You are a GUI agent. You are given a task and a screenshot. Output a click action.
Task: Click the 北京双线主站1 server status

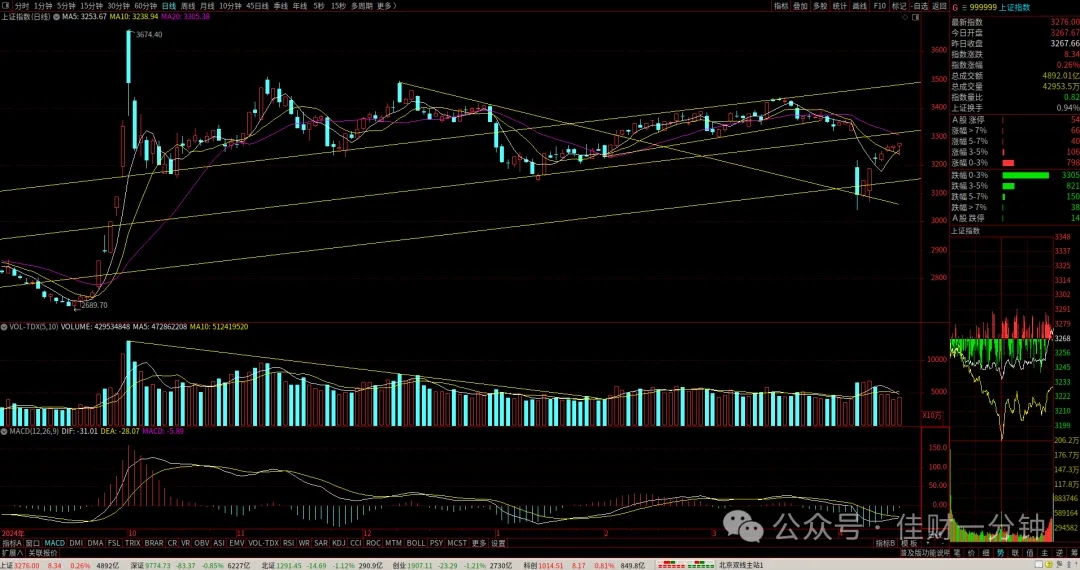(741, 565)
